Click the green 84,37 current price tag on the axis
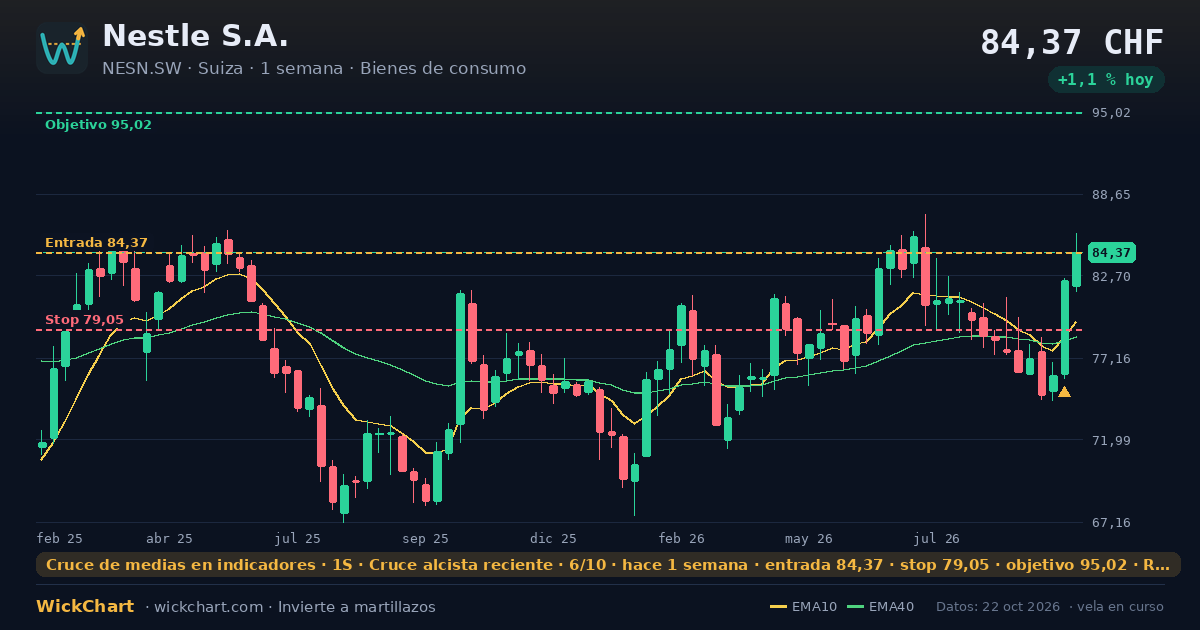1200x630 pixels. click(1112, 253)
